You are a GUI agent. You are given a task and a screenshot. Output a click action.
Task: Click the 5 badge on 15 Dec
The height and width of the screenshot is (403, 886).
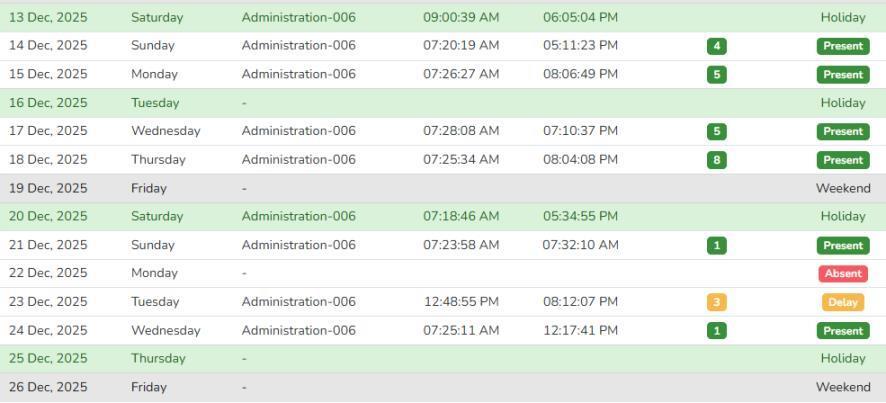pos(716,75)
